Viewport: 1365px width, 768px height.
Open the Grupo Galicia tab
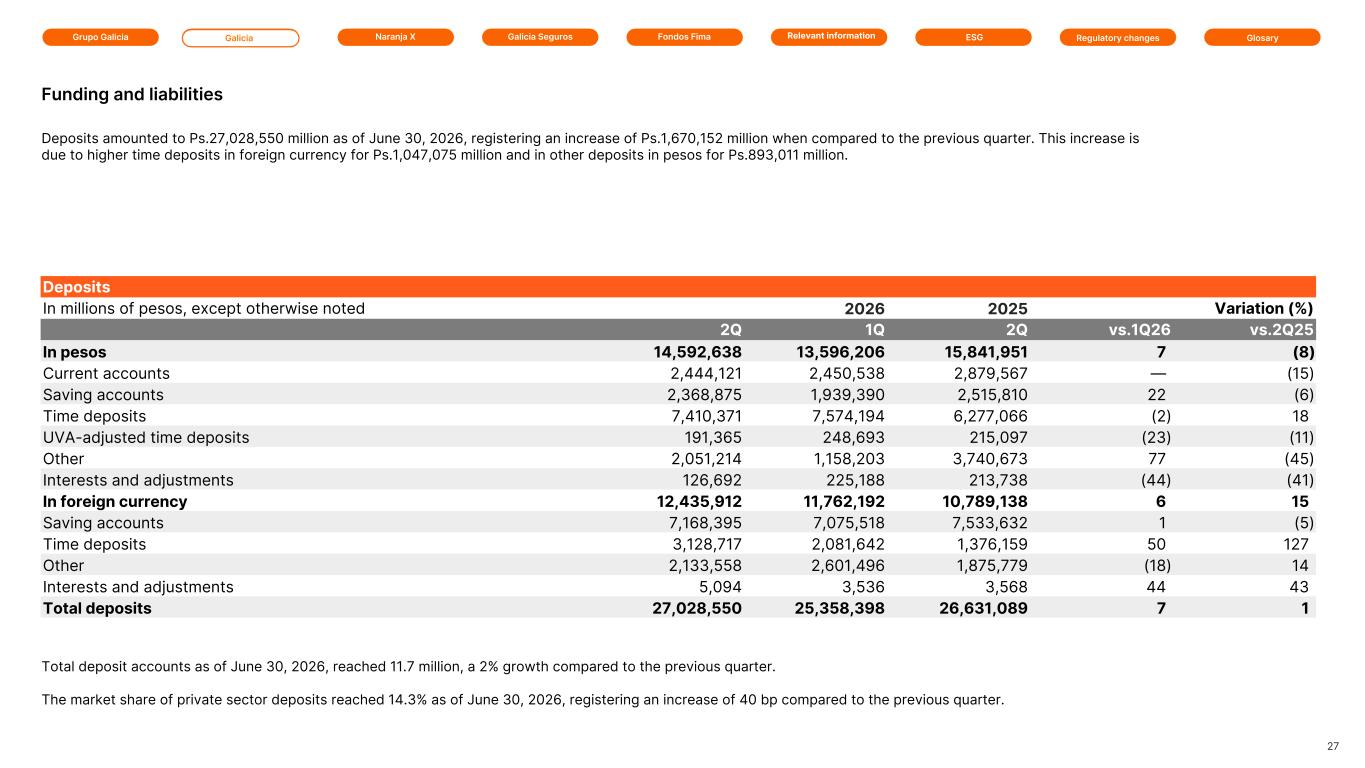click(100, 37)
